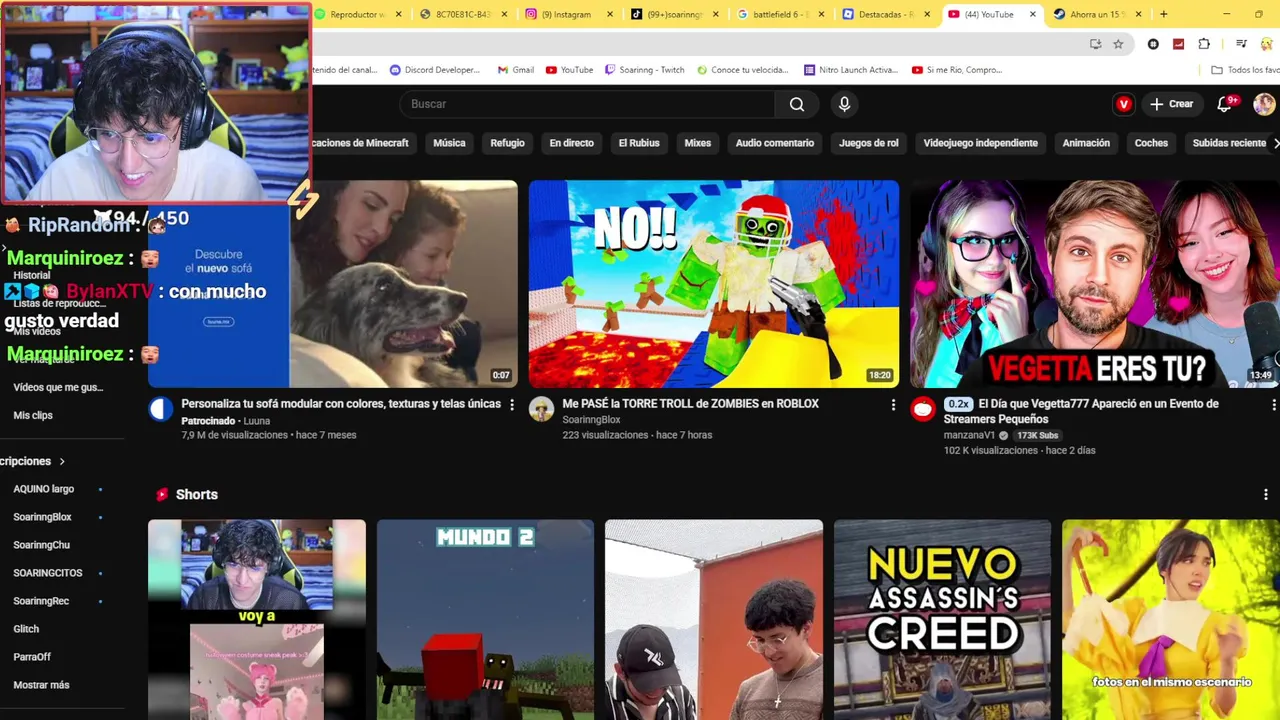Screen dimensions: 1280x720
Task: Open the sofá modular ad thumbnail
Action: tap(333, 284)
